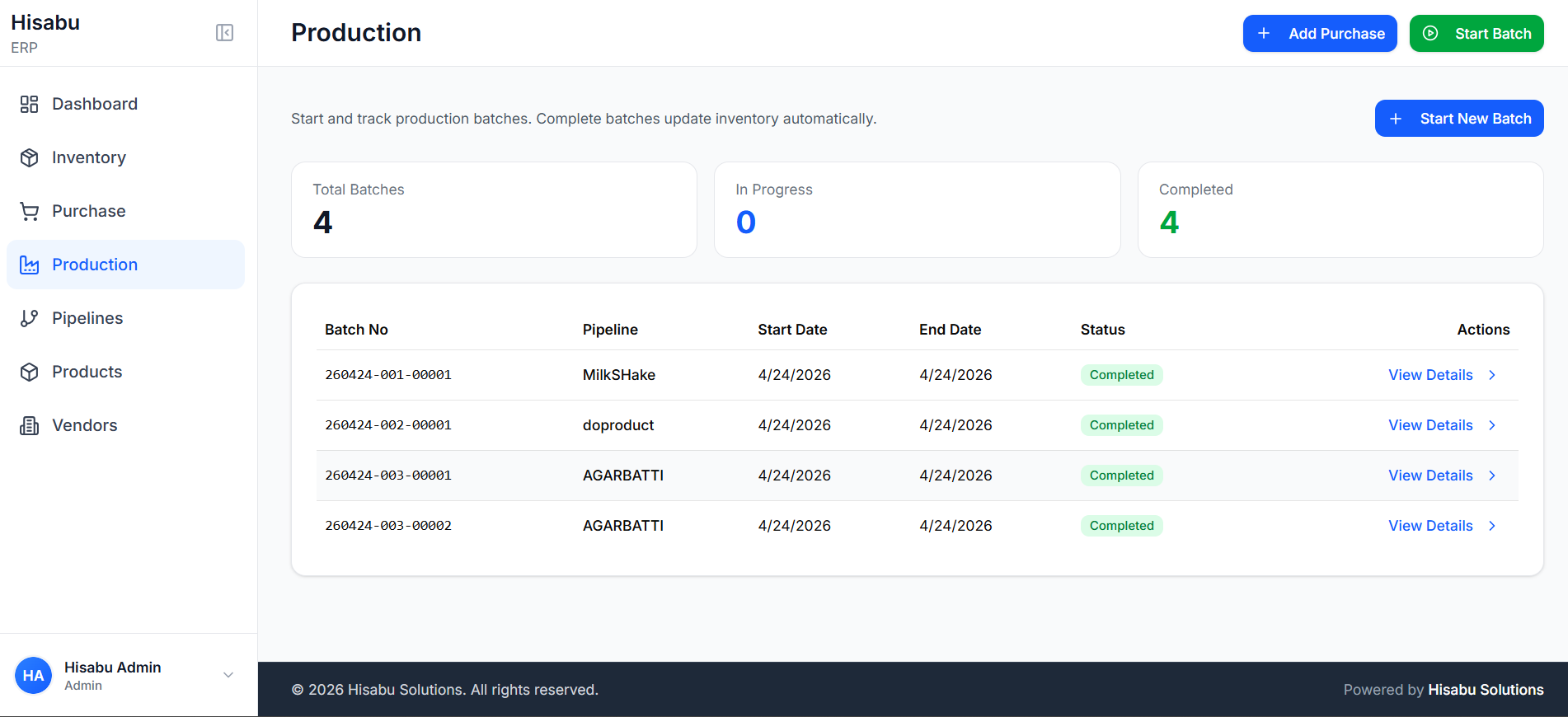The image size is (1568, 717).
Task: Open the Dashboard menu item
Action: tap(125, 104)
